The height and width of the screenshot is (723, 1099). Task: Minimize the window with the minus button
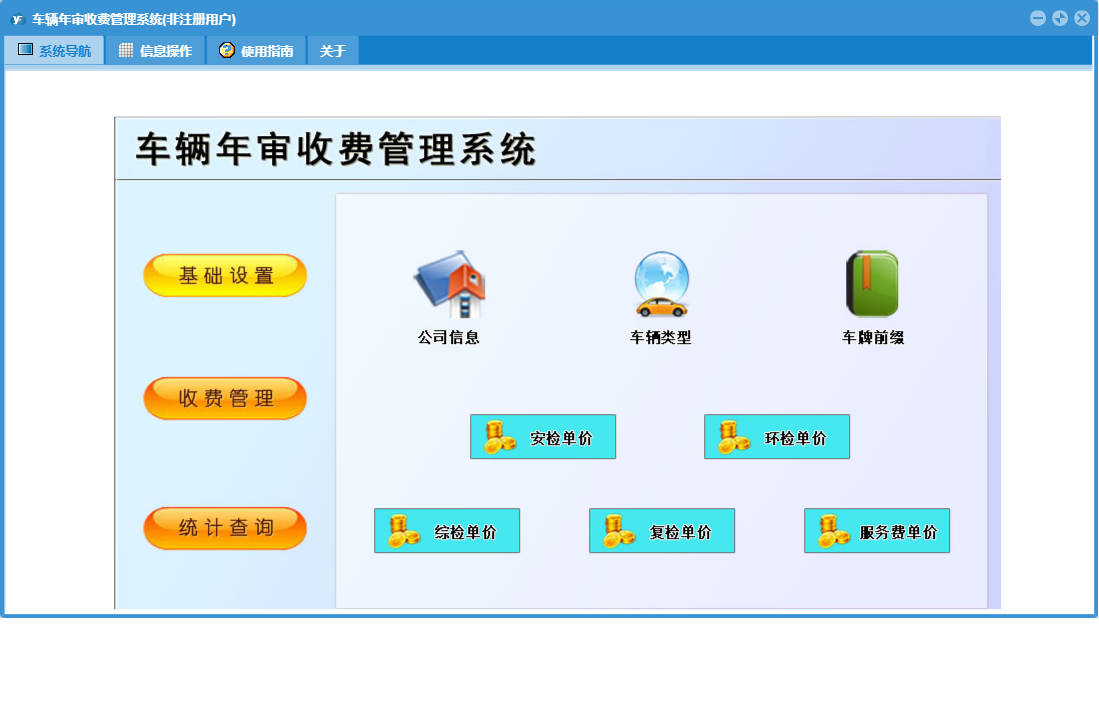1038,18
